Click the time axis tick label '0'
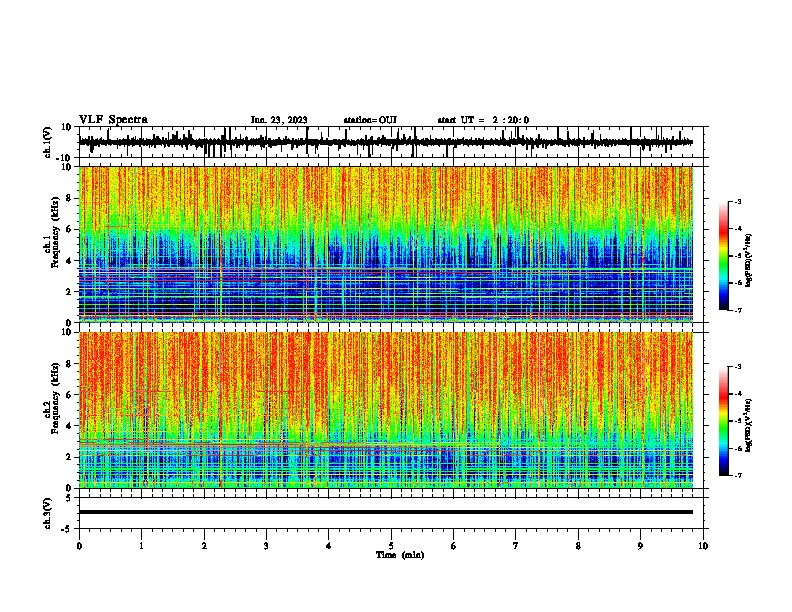The image size is (792, 612). 79,546
